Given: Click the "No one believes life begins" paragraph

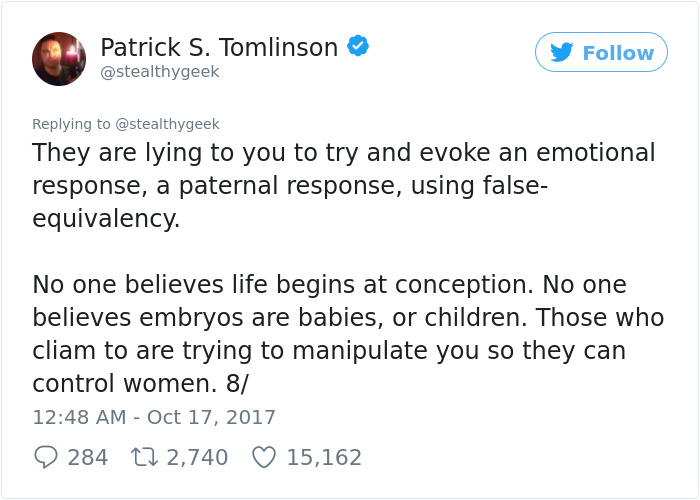Looking at the screenshot, I should pyautogui.click(x=348, y=334).
